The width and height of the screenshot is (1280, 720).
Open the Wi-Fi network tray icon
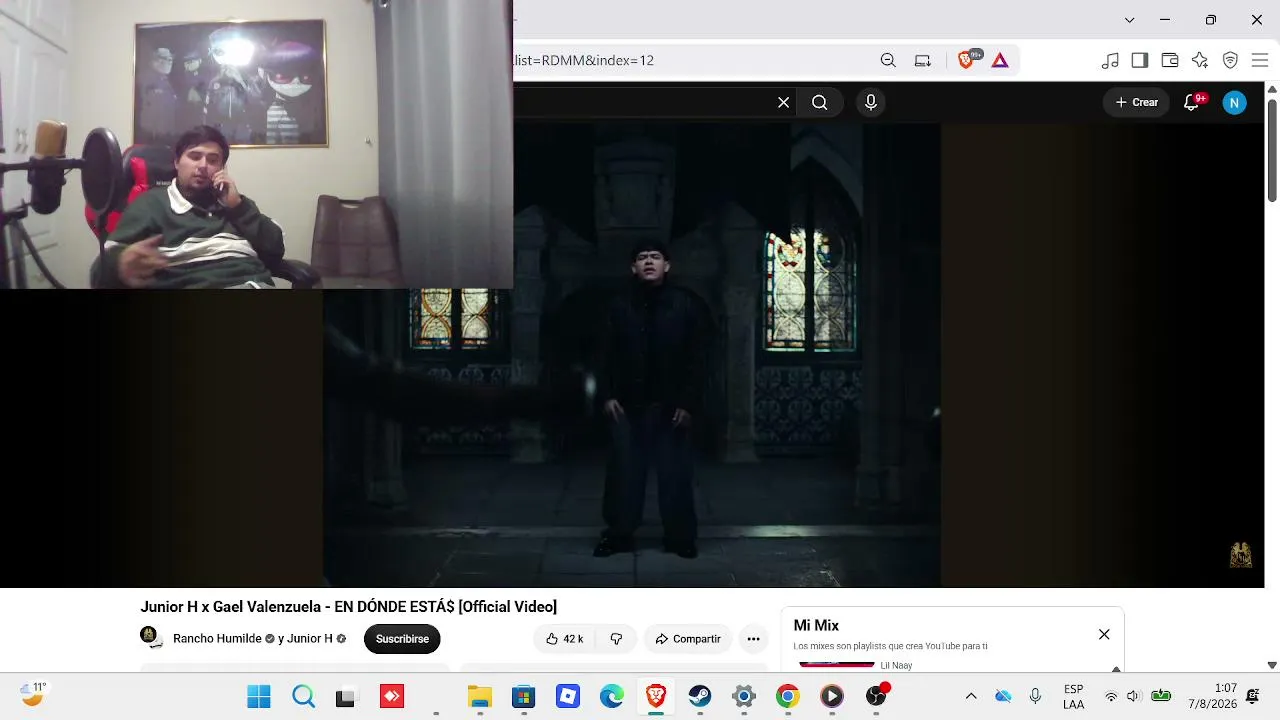(1111, 696)
